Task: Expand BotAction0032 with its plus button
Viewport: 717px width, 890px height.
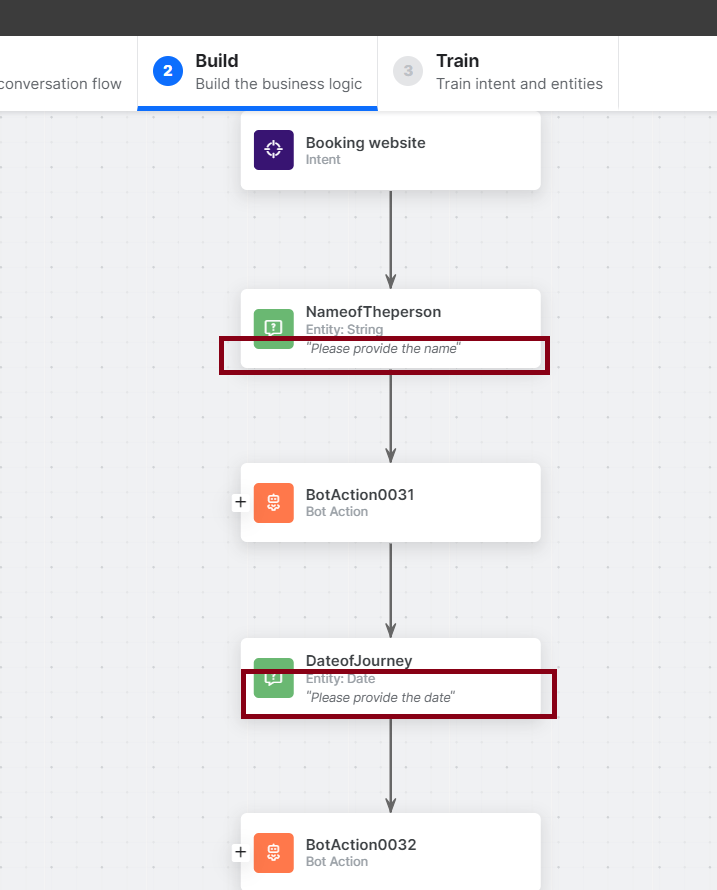Action: click(x=240, y=852)
